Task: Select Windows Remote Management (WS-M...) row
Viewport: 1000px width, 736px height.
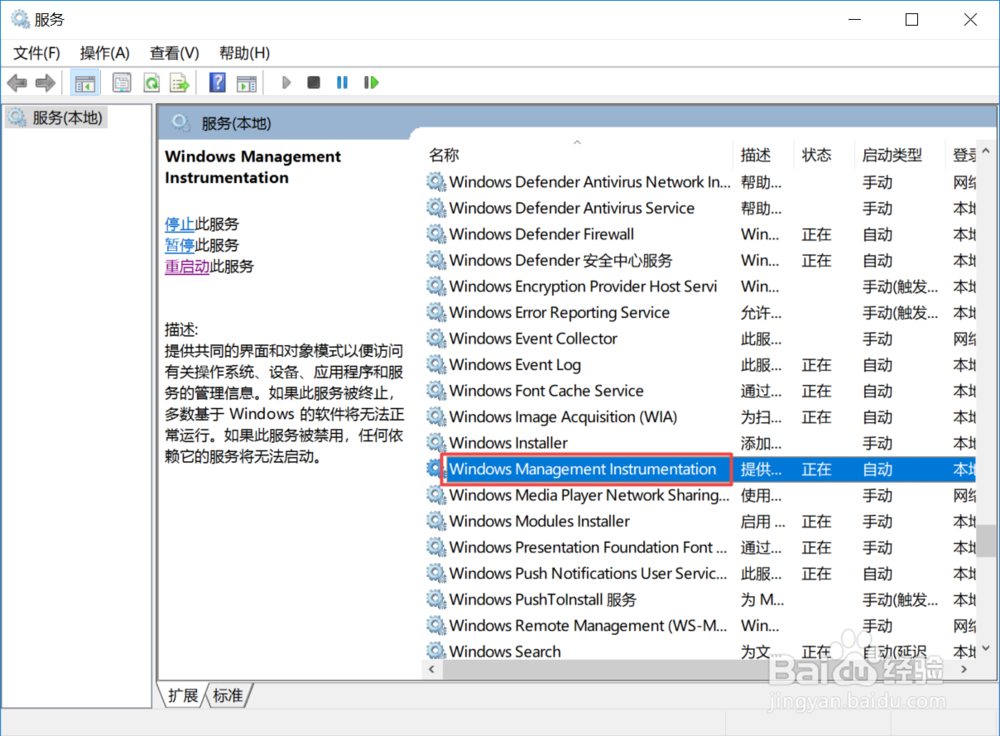Action: pos(700,626)
